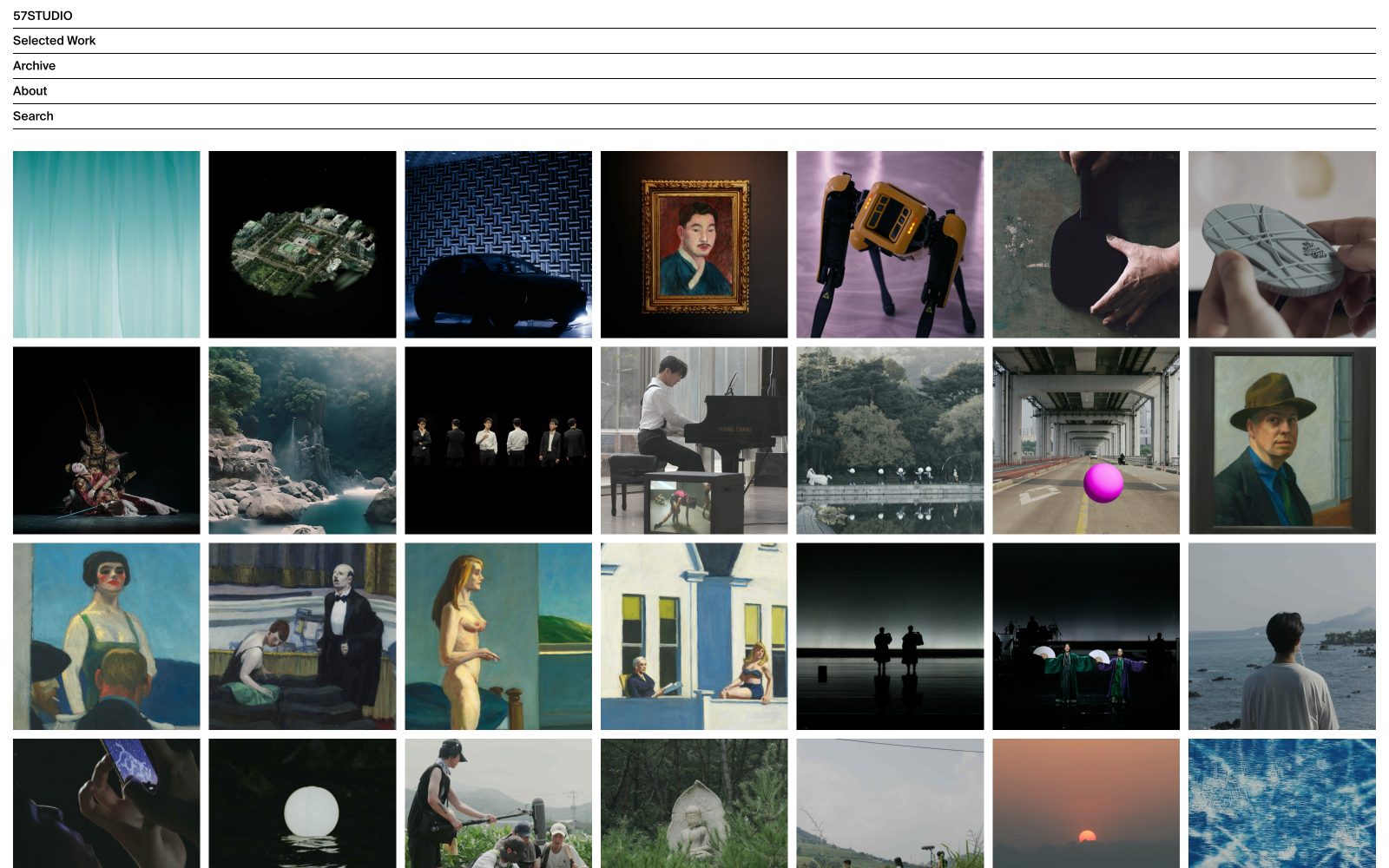
Task: Click the Search menu item
Action: [33, 116]
